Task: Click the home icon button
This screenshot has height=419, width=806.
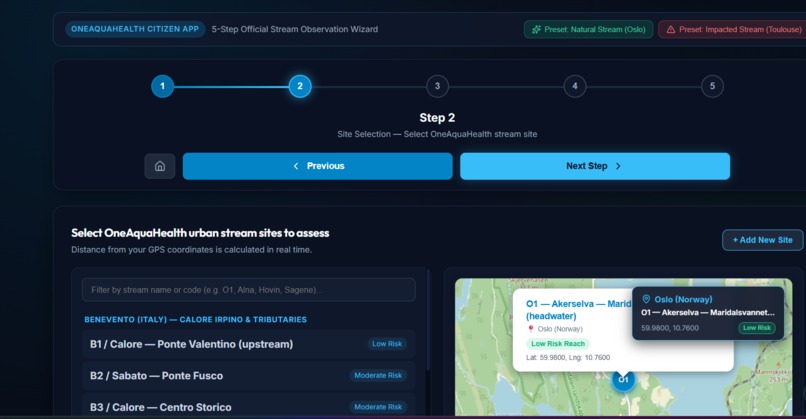Action: coord(160,166)
